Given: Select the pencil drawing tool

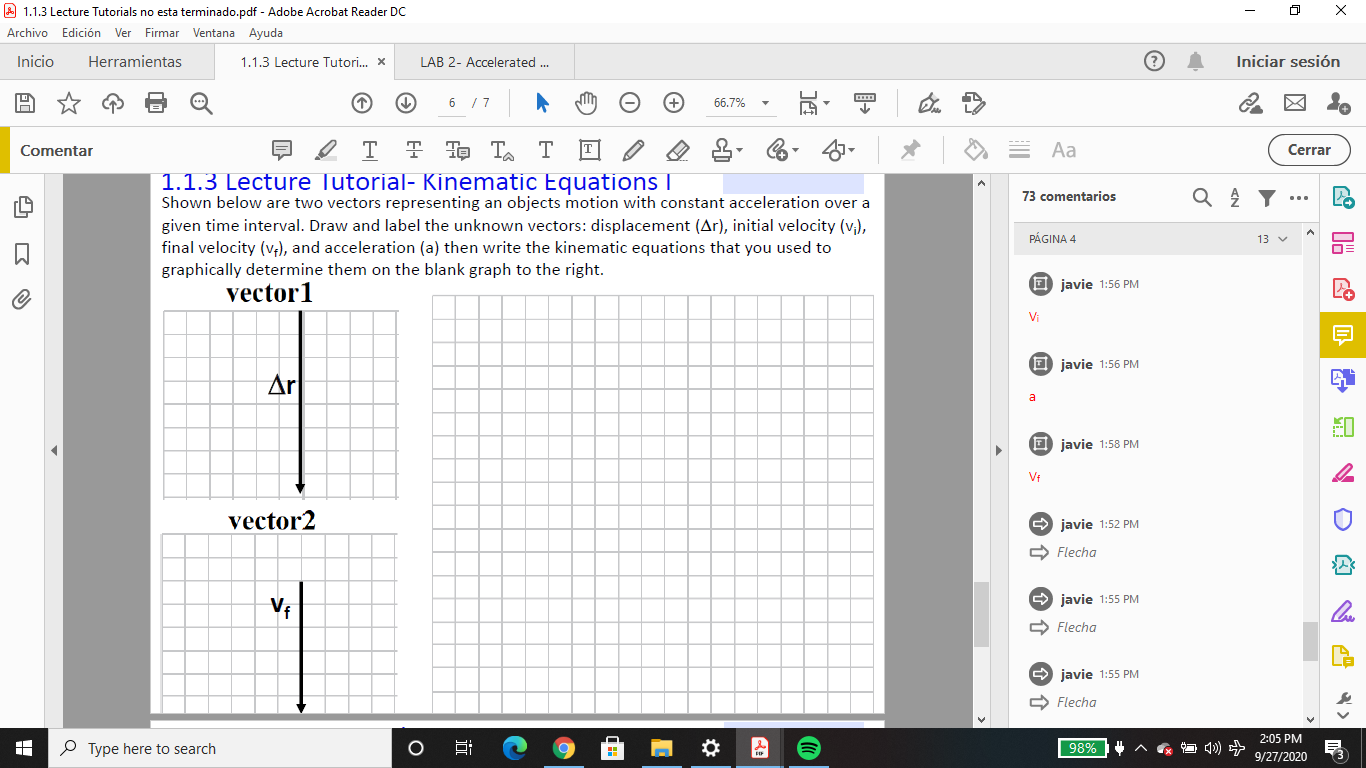Looking at the screenshot, I should [x=633, y=150].
